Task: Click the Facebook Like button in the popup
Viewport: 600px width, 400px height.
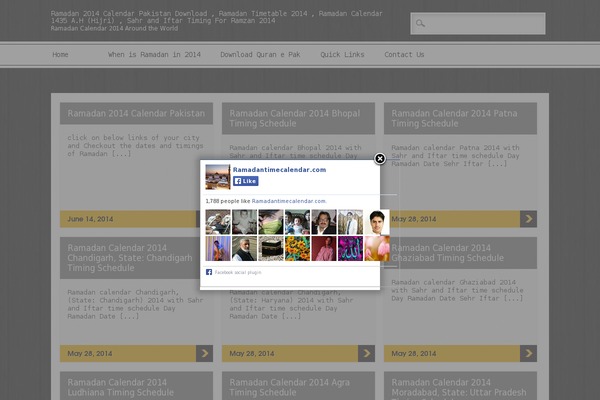Action: click(x=246, y=181)
